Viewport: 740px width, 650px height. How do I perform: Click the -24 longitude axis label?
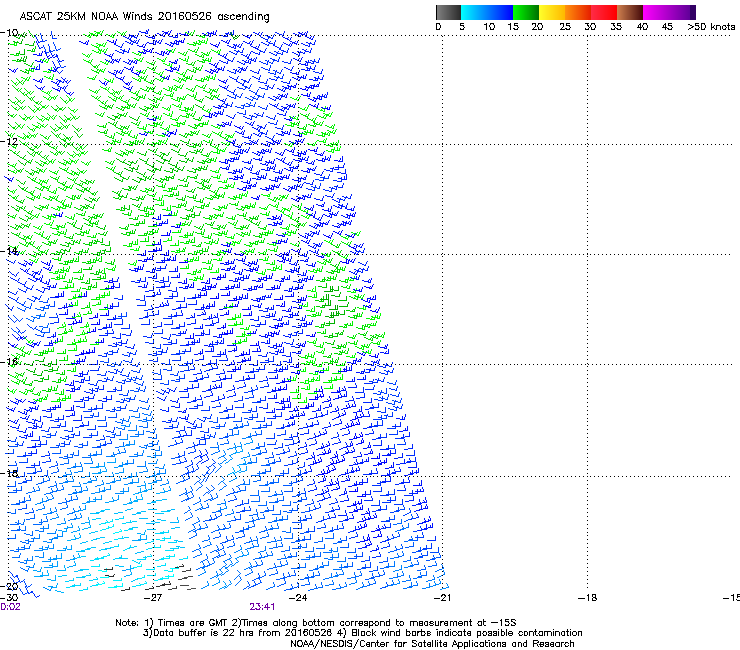click(298, 598)
